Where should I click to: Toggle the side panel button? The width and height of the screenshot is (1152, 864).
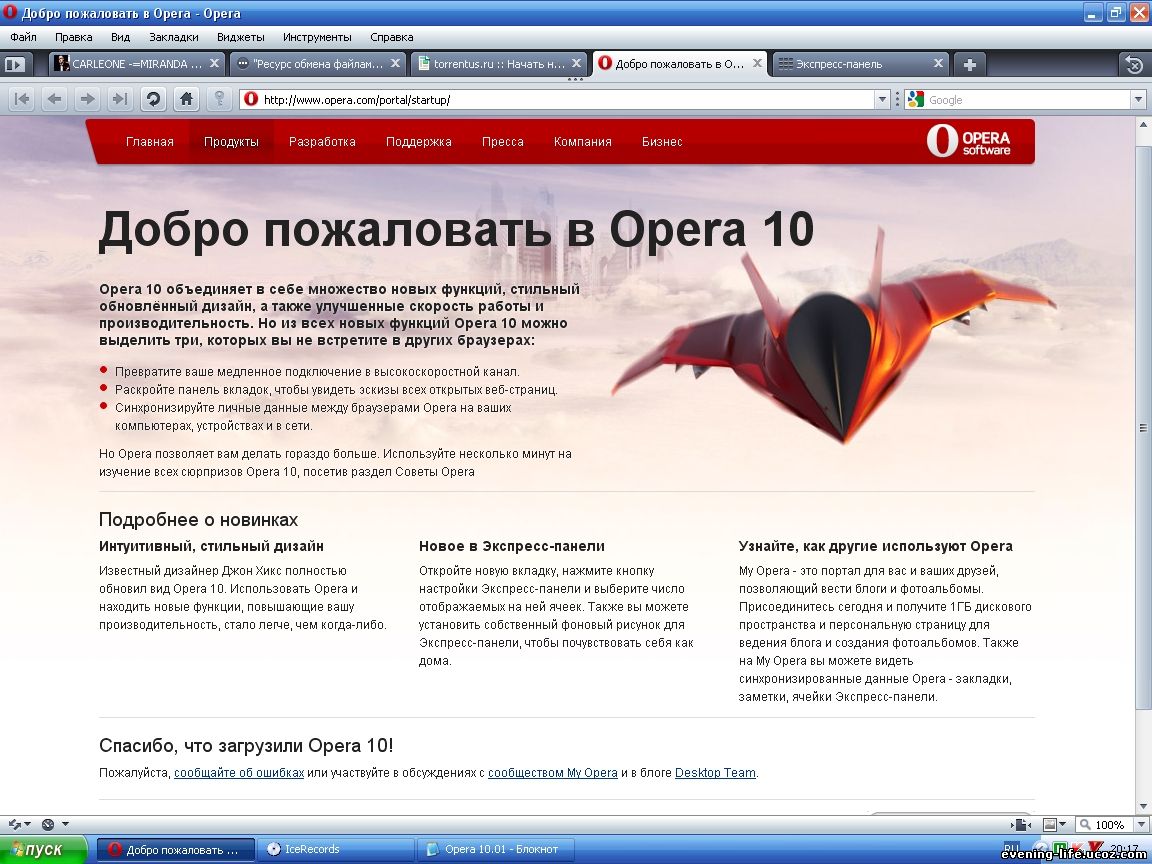(x=15, y=65)
